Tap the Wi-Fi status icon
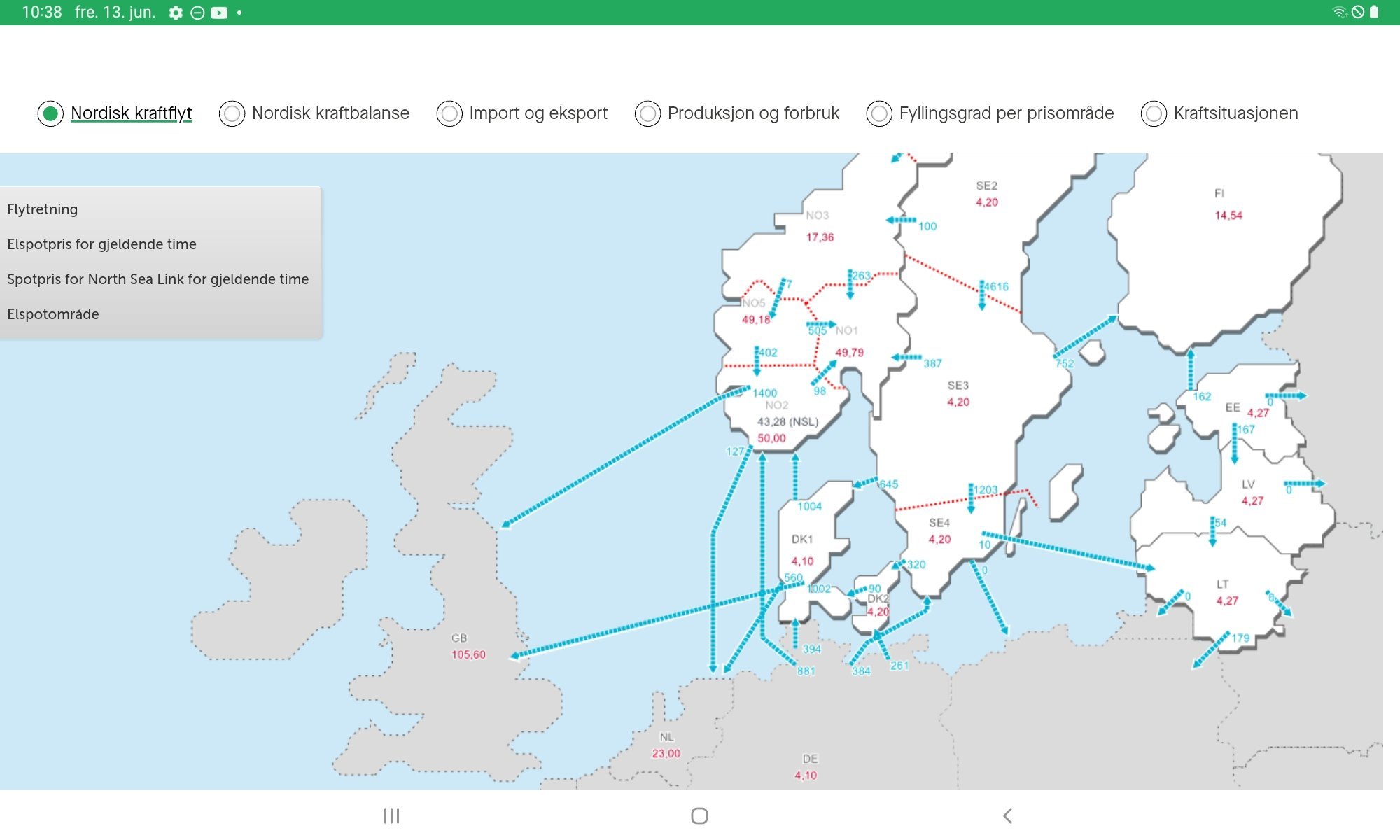 (1340, 12)
